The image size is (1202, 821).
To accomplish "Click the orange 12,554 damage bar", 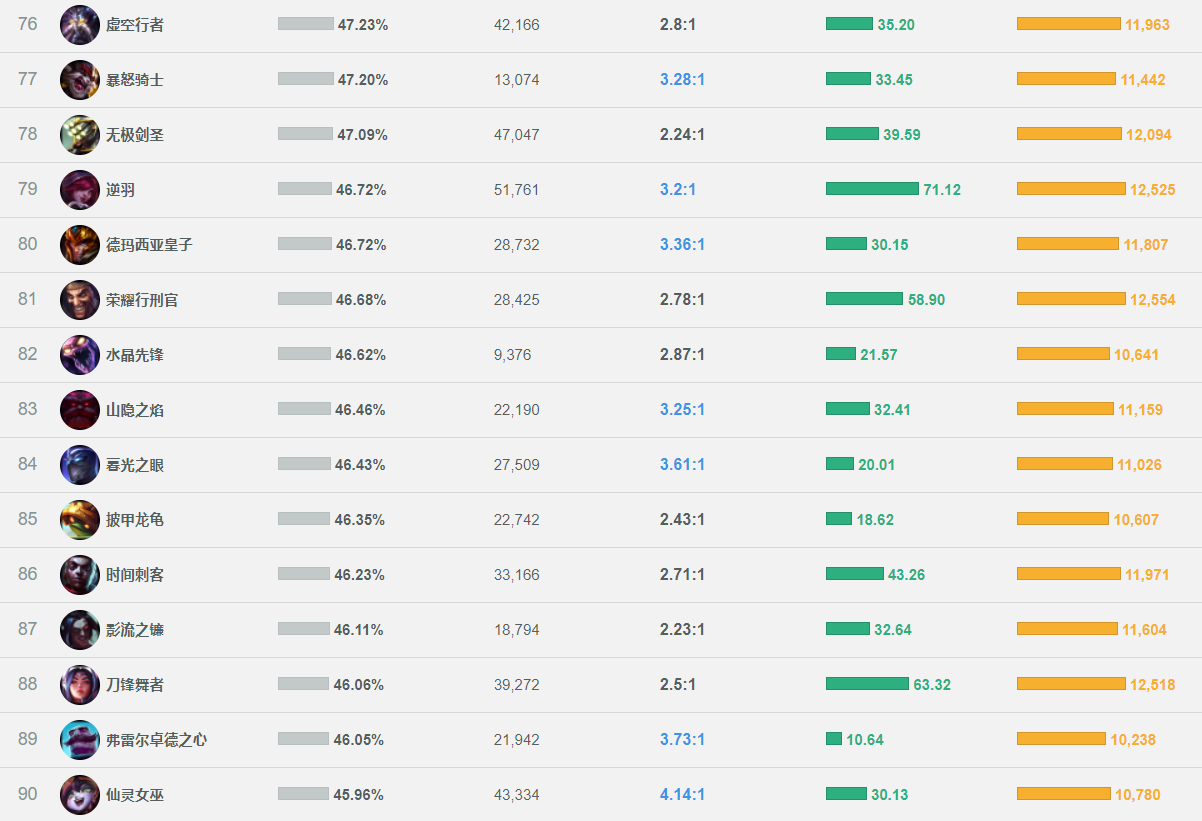I will (1071, 299).
